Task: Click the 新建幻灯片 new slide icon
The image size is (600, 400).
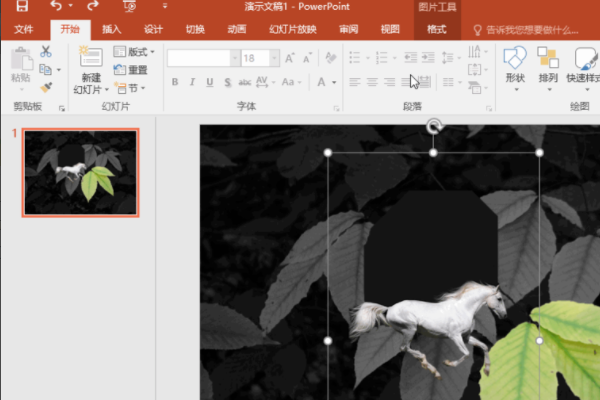Action: (91, 58)
